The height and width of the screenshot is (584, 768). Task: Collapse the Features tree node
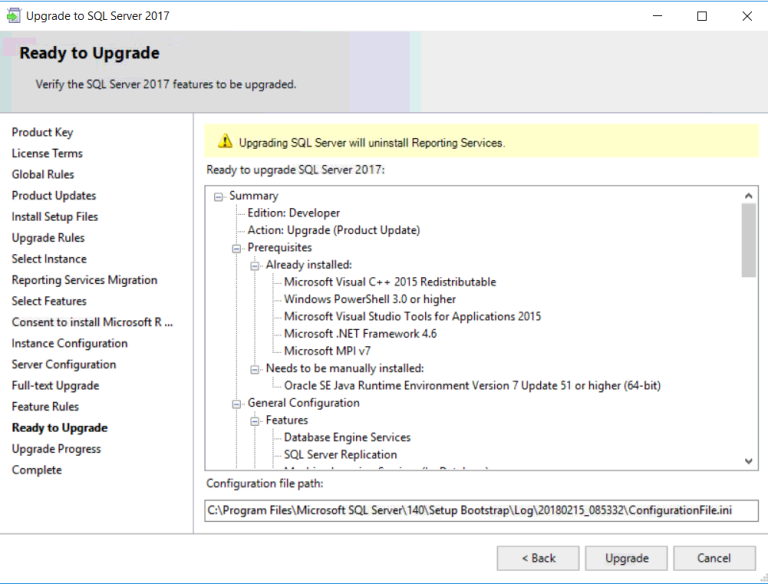tap(255, 421)
